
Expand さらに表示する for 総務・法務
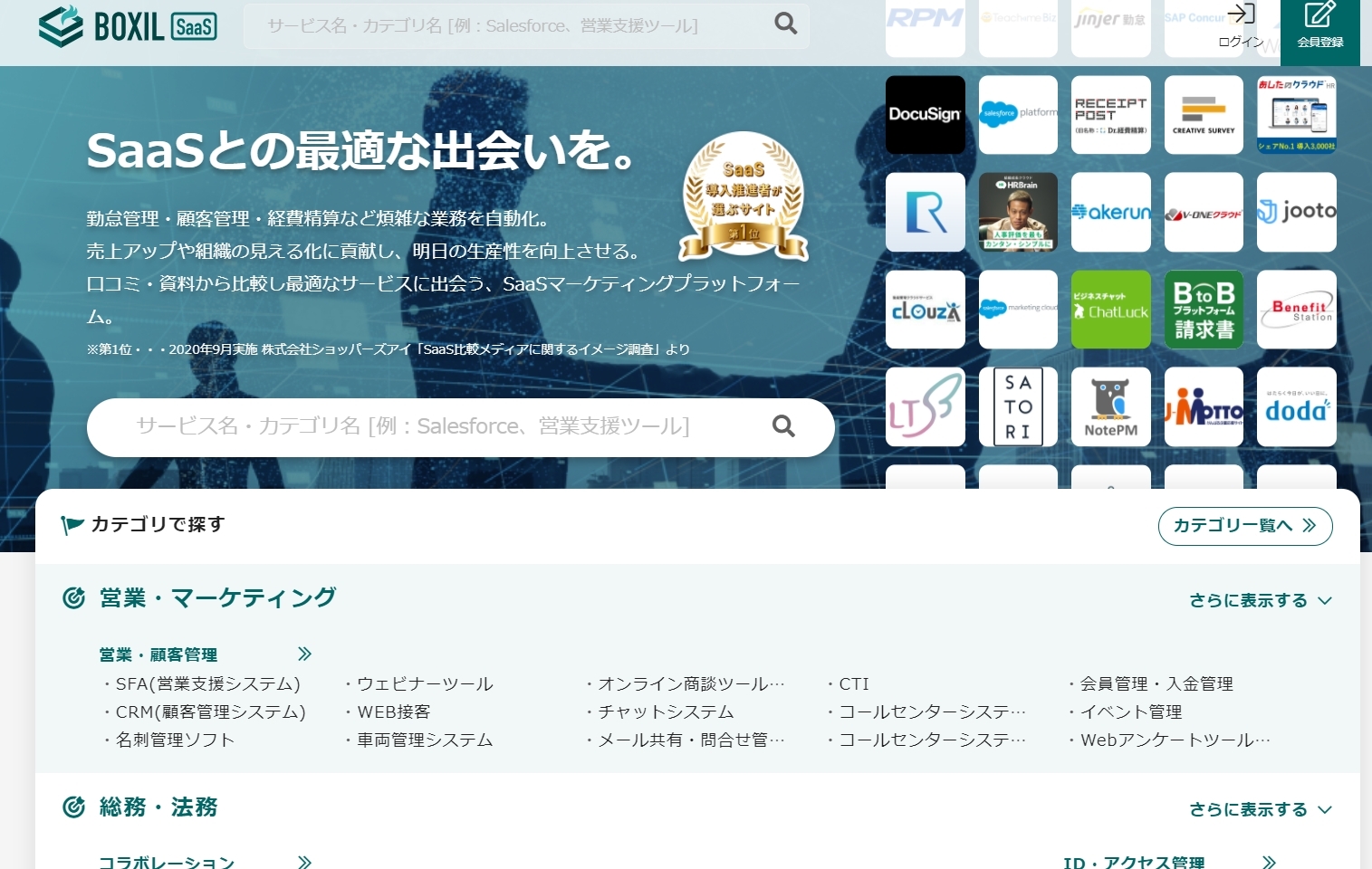(x=1261, y=809)
